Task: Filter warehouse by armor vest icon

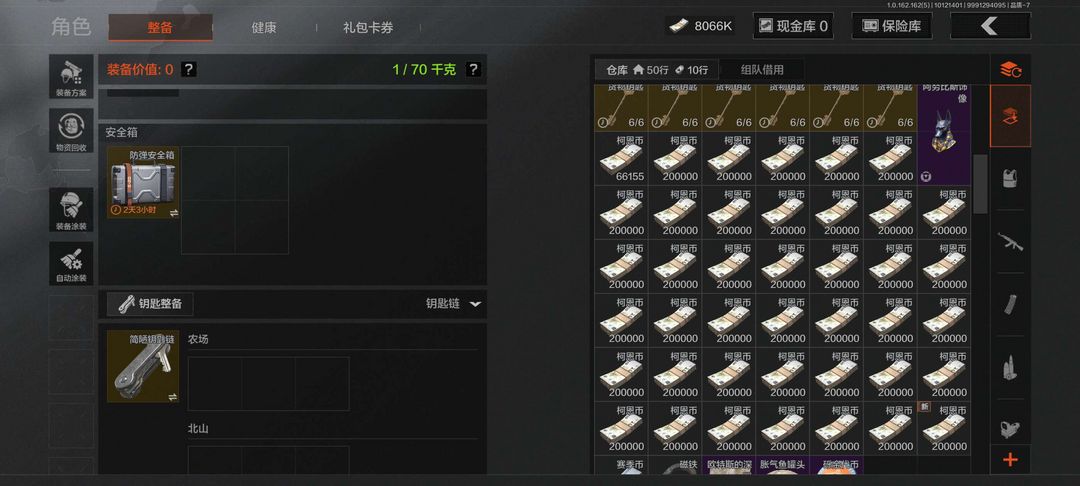Action: (x=1010, y=177)
